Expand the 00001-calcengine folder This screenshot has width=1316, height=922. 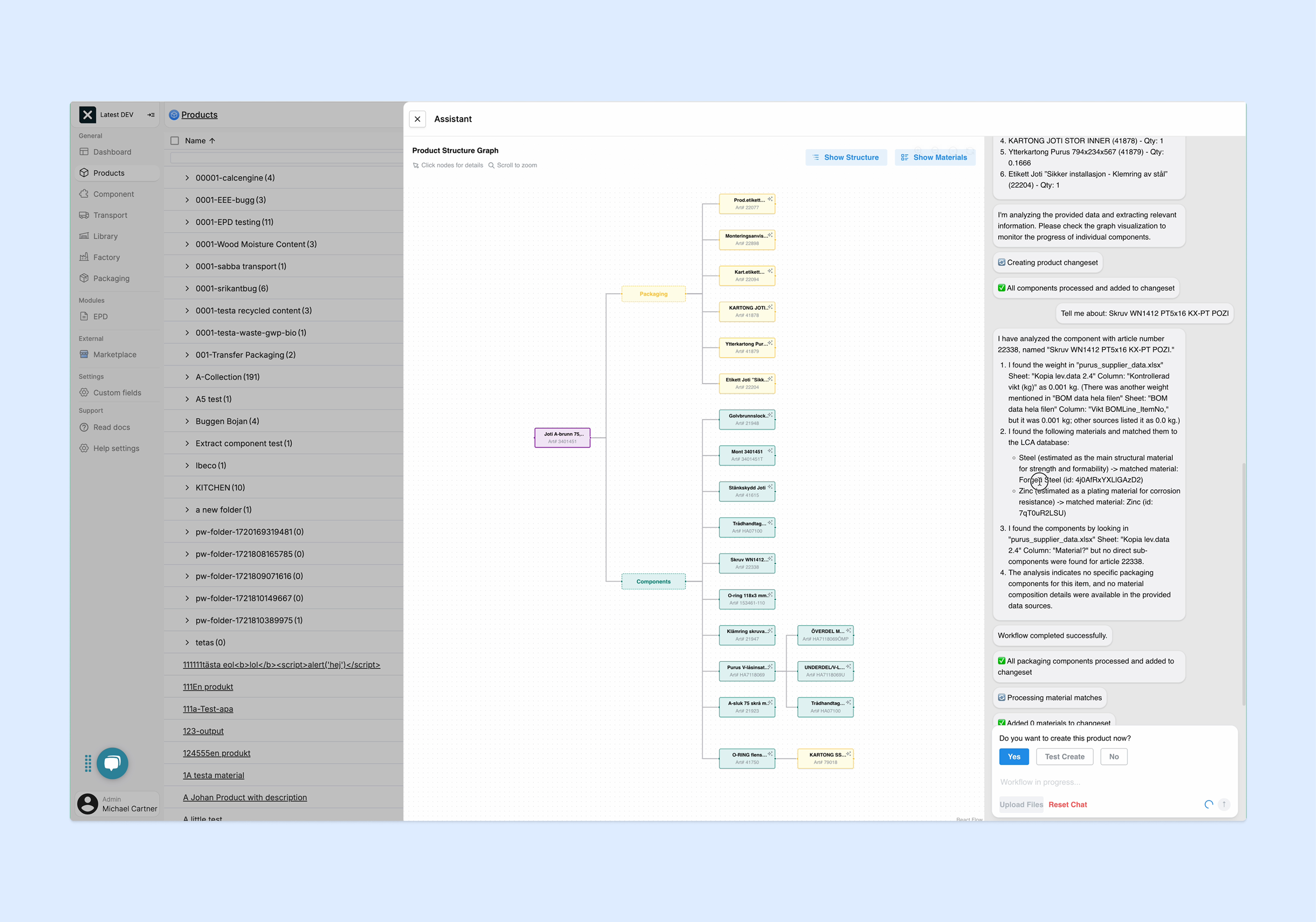187,178
